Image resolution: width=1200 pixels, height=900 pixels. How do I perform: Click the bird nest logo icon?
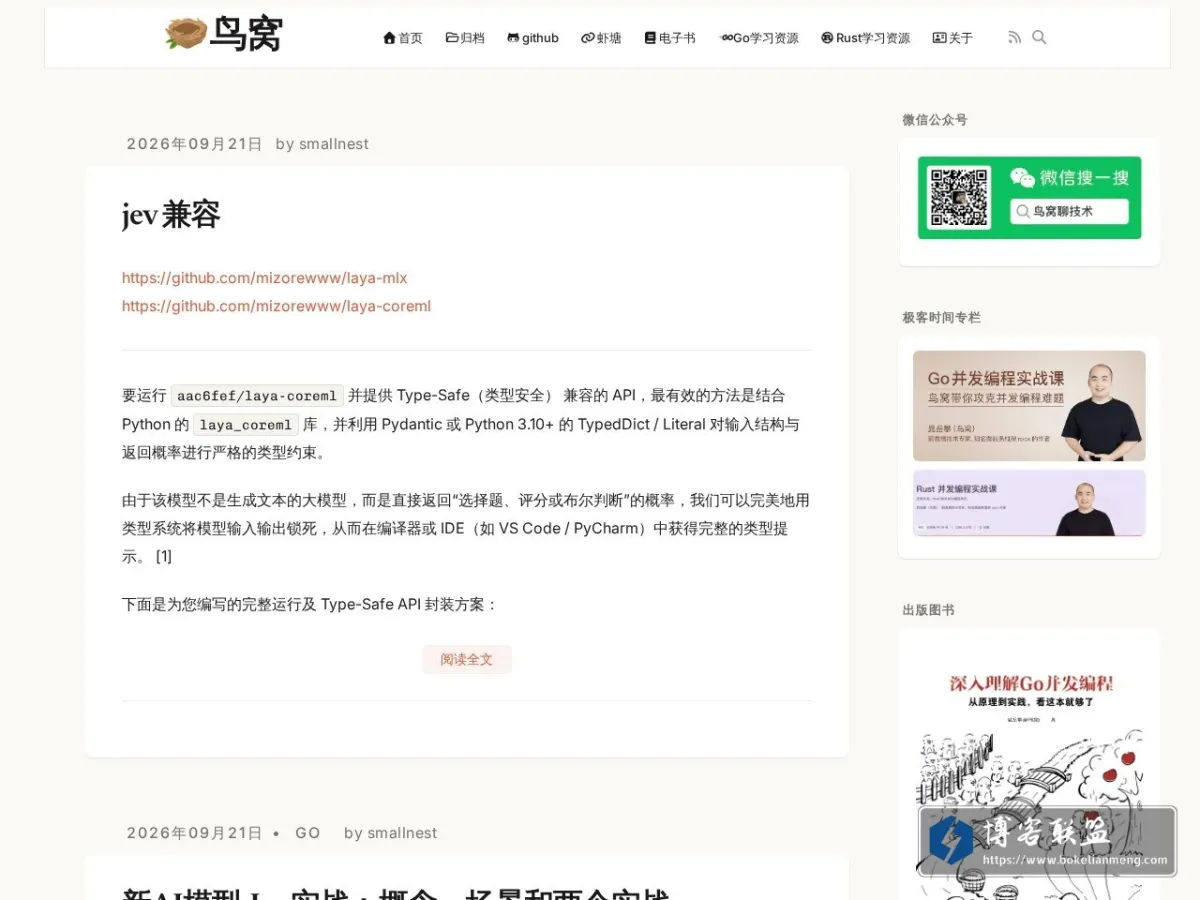tap(186, 34)
